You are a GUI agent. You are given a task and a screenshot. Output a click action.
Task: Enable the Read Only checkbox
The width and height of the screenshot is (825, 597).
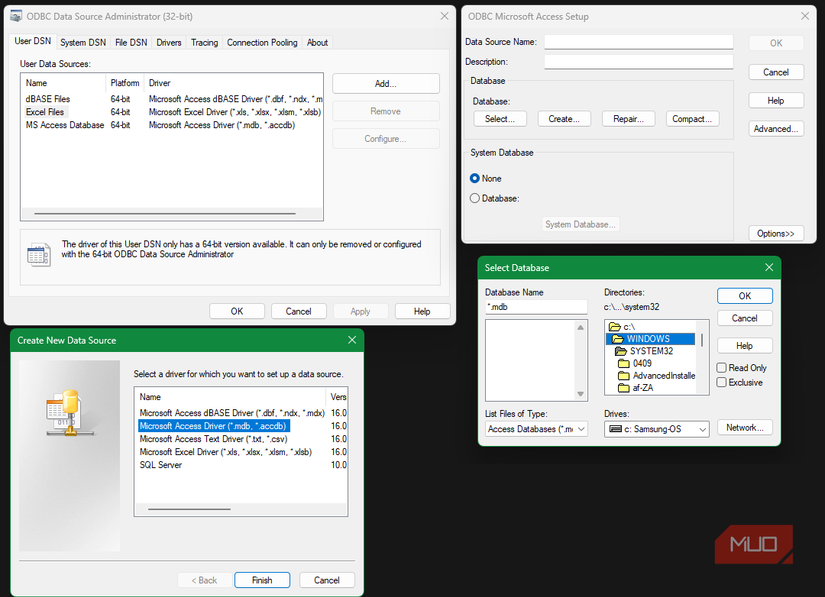(722, 368)
